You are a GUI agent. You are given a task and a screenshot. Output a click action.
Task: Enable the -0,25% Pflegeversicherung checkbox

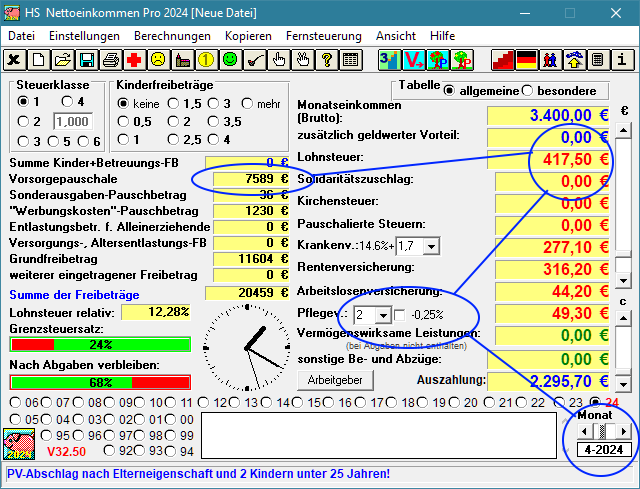point(400,316)
